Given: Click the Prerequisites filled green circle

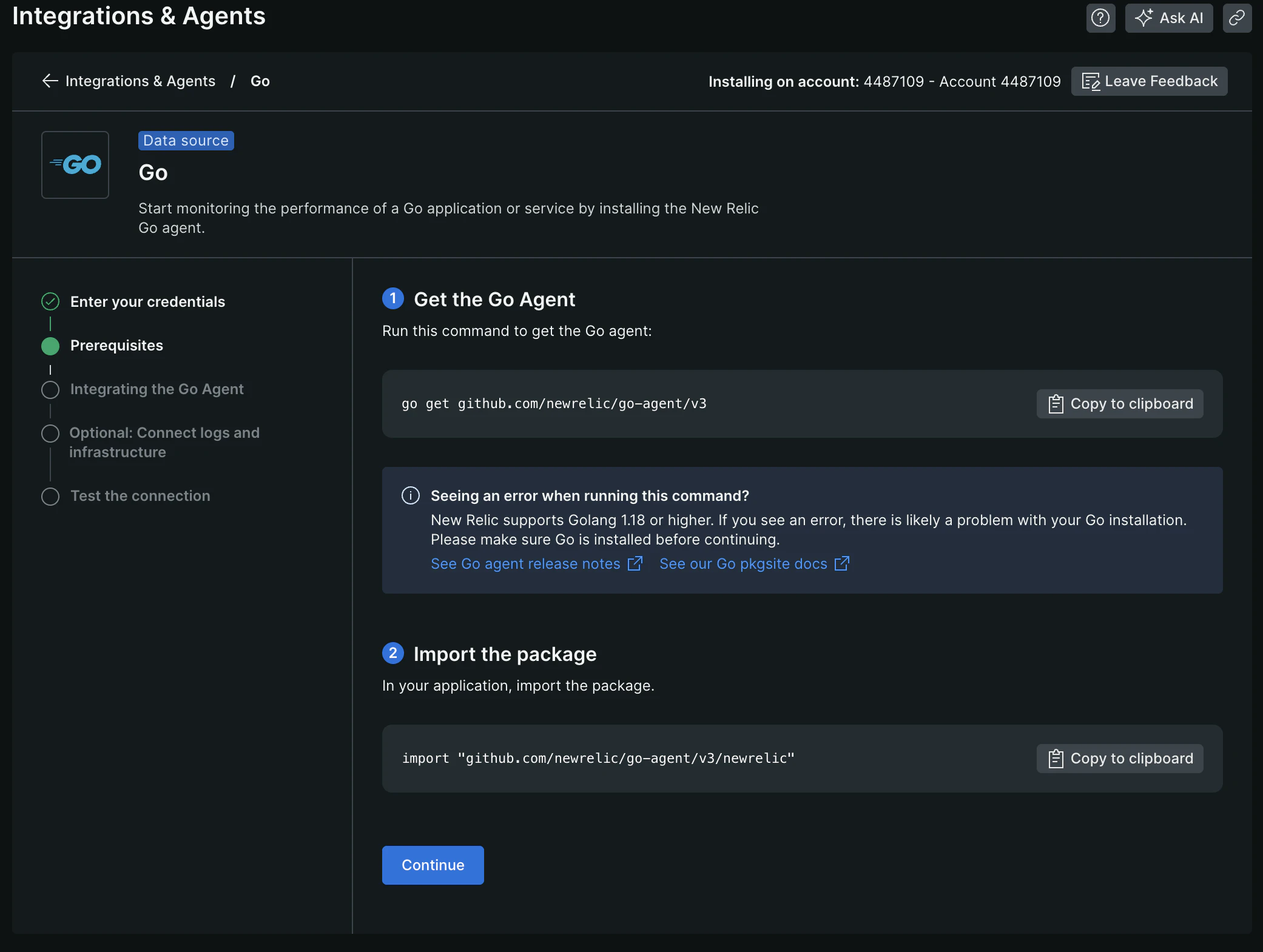Looking at the screenshot, I should coord(50,346).
